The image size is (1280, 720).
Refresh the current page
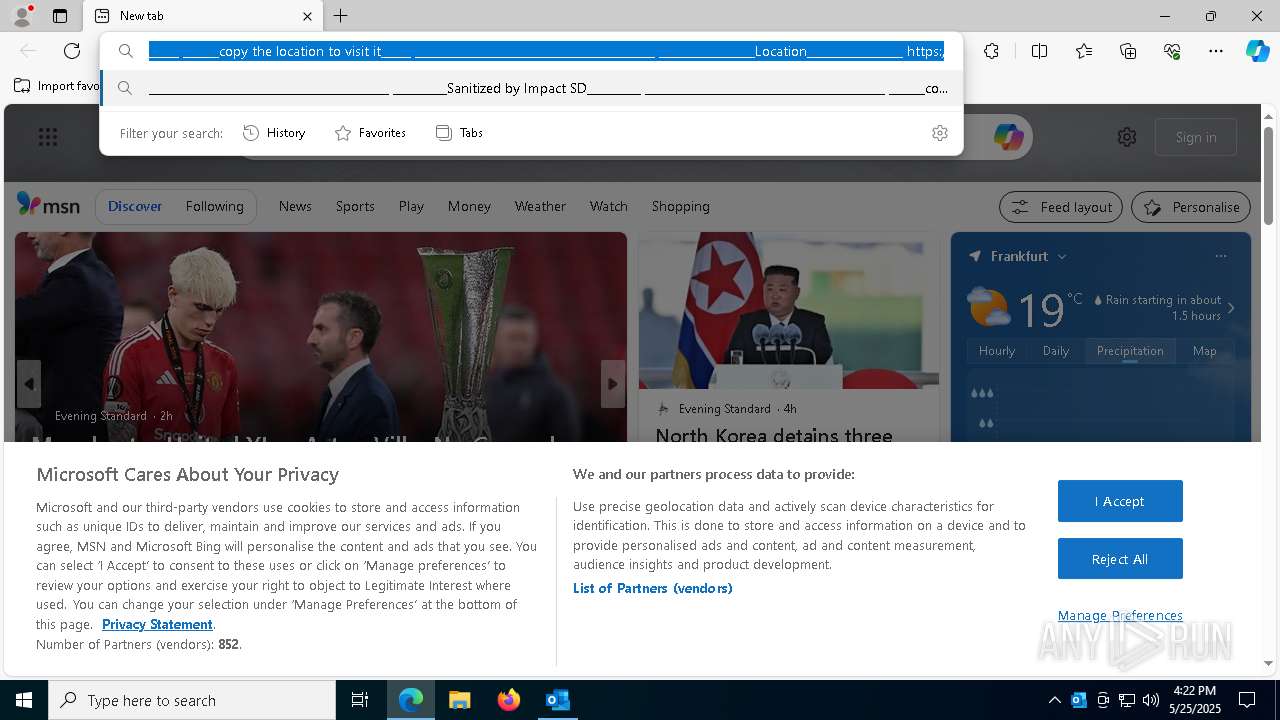pyautogui.click(x=72, y=51)
